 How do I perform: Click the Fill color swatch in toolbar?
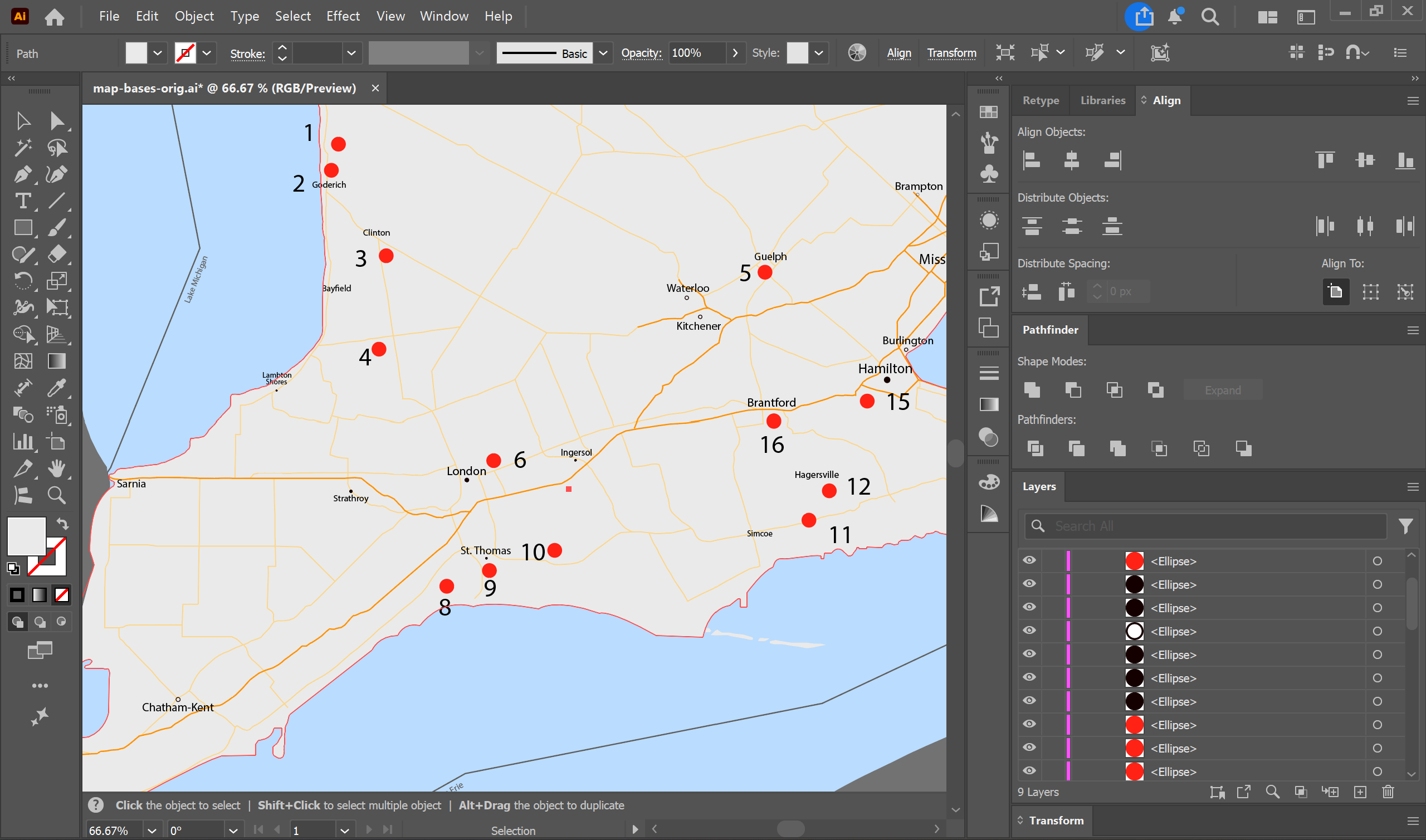click(26, 535)
